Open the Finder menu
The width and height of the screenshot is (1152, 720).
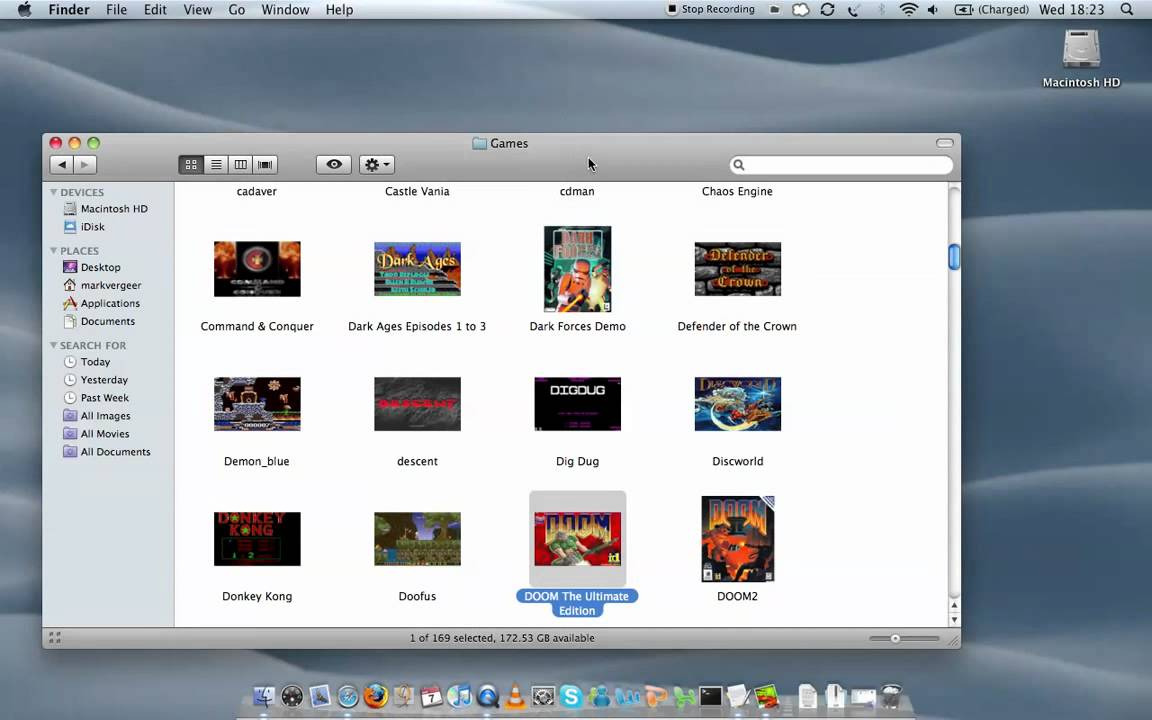[69, 10]
